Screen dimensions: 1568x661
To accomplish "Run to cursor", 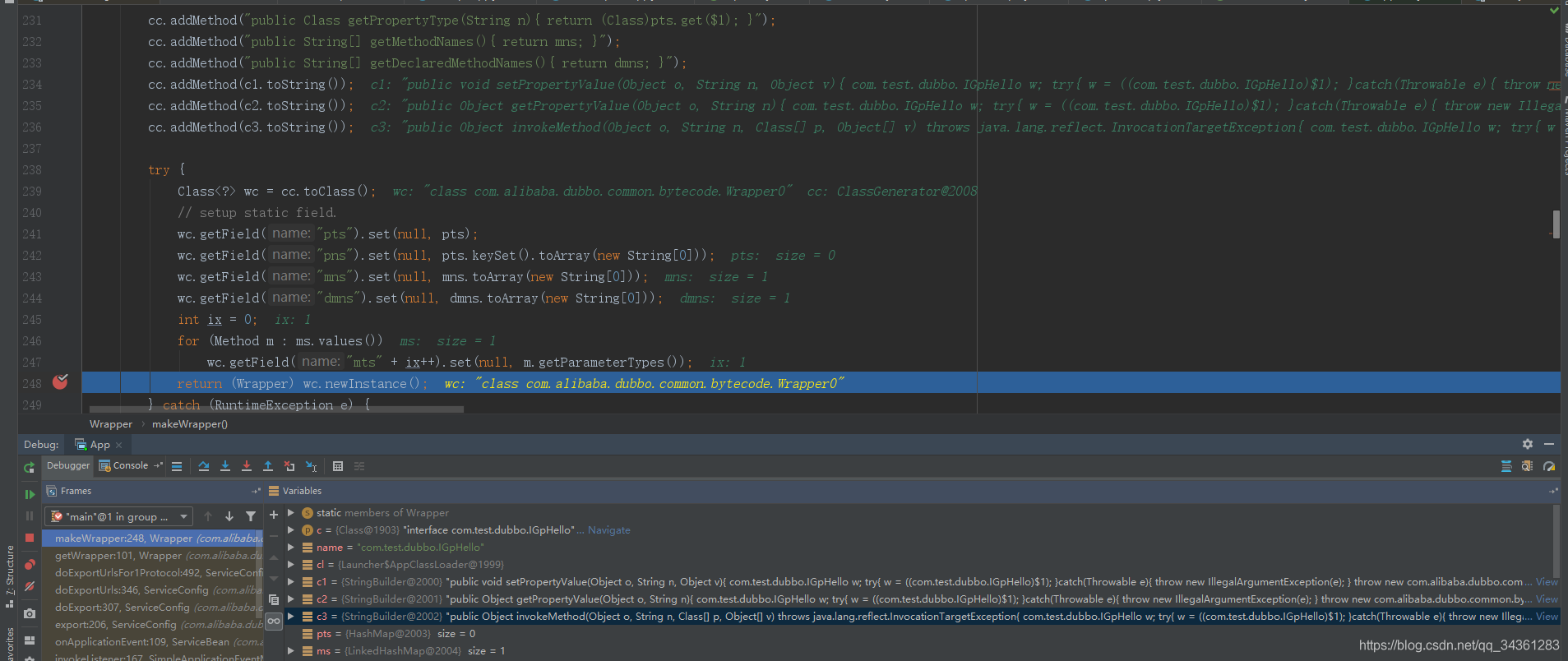I will point(311,466).
